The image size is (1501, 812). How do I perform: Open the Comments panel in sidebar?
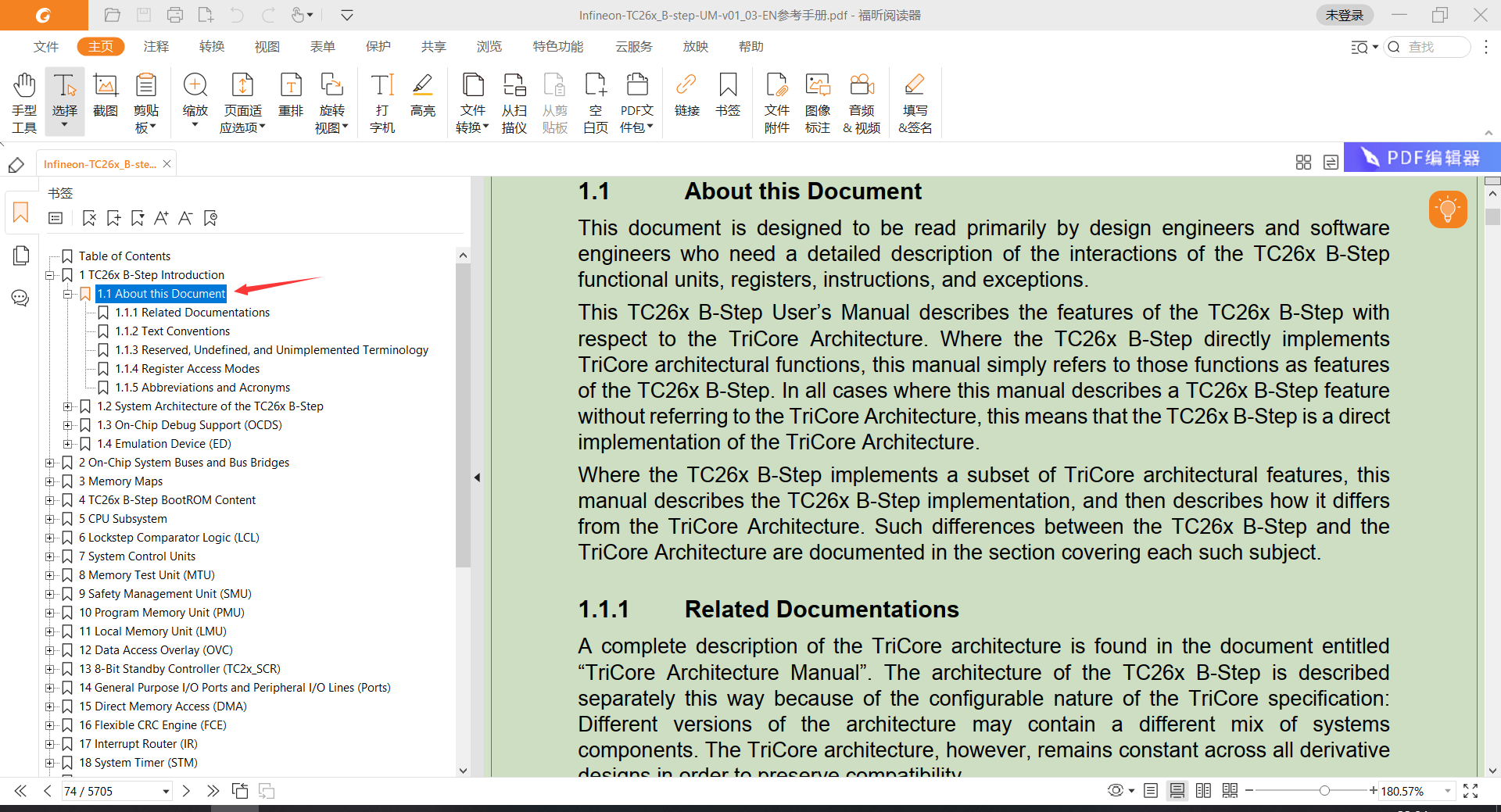pos(21,298)
